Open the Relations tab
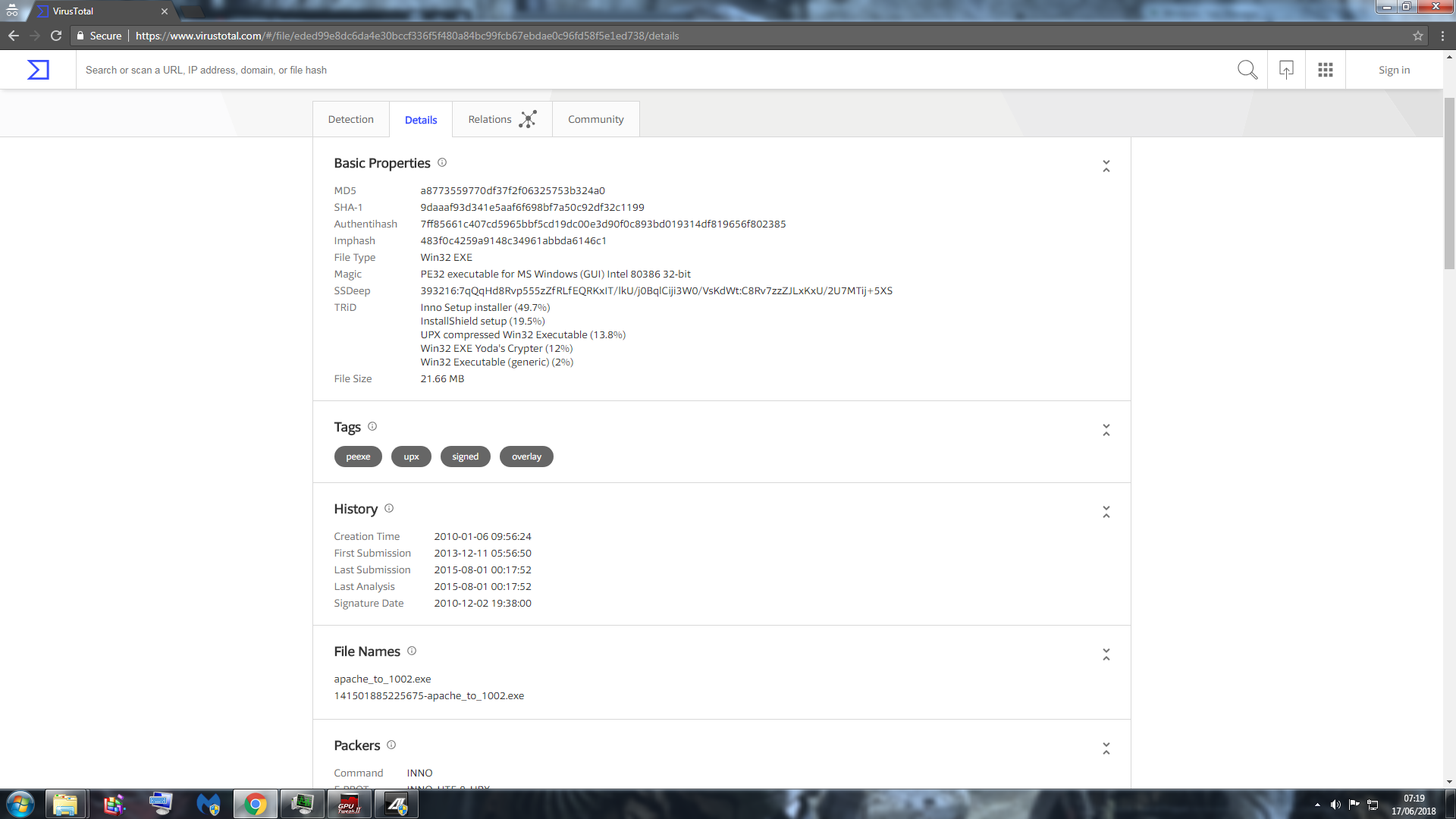Image resolution: width=1456 pixels, height=819 pixels. tap(502, 119)
